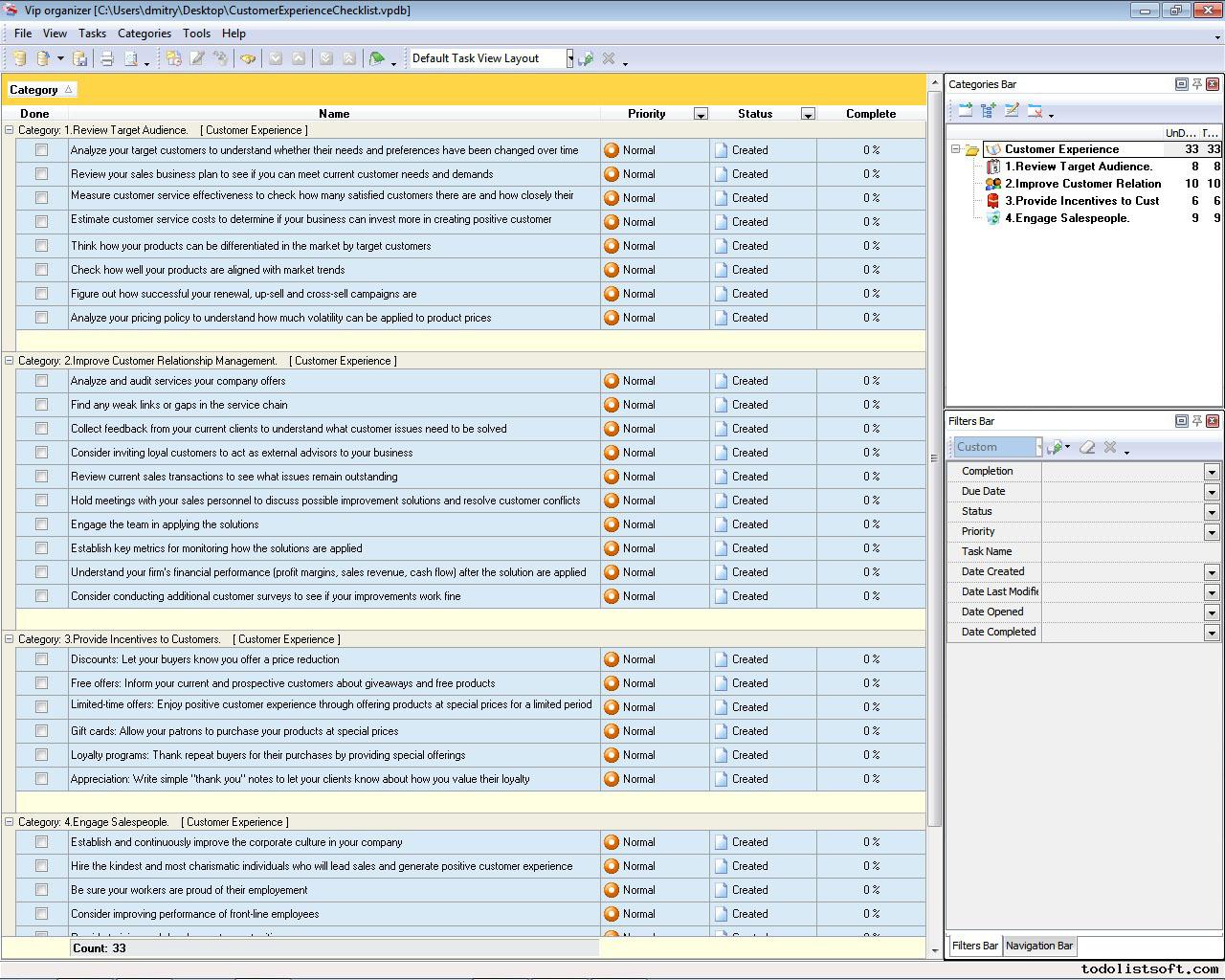
Task: Open the Completion filter dropdown
Action: click(1211, 472)
